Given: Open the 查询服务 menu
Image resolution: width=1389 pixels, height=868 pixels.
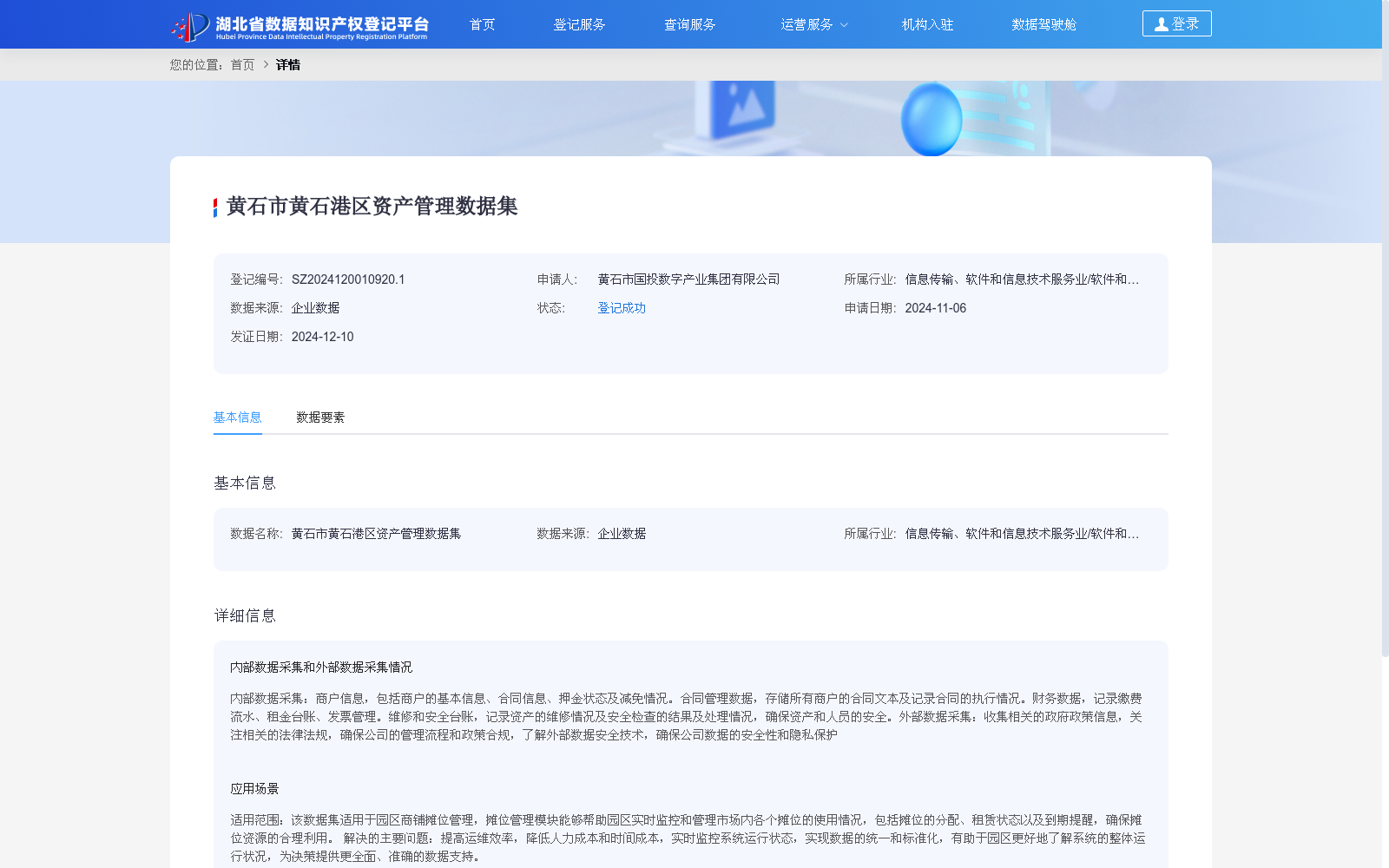Looking at the screenshot, I should 689,24.
